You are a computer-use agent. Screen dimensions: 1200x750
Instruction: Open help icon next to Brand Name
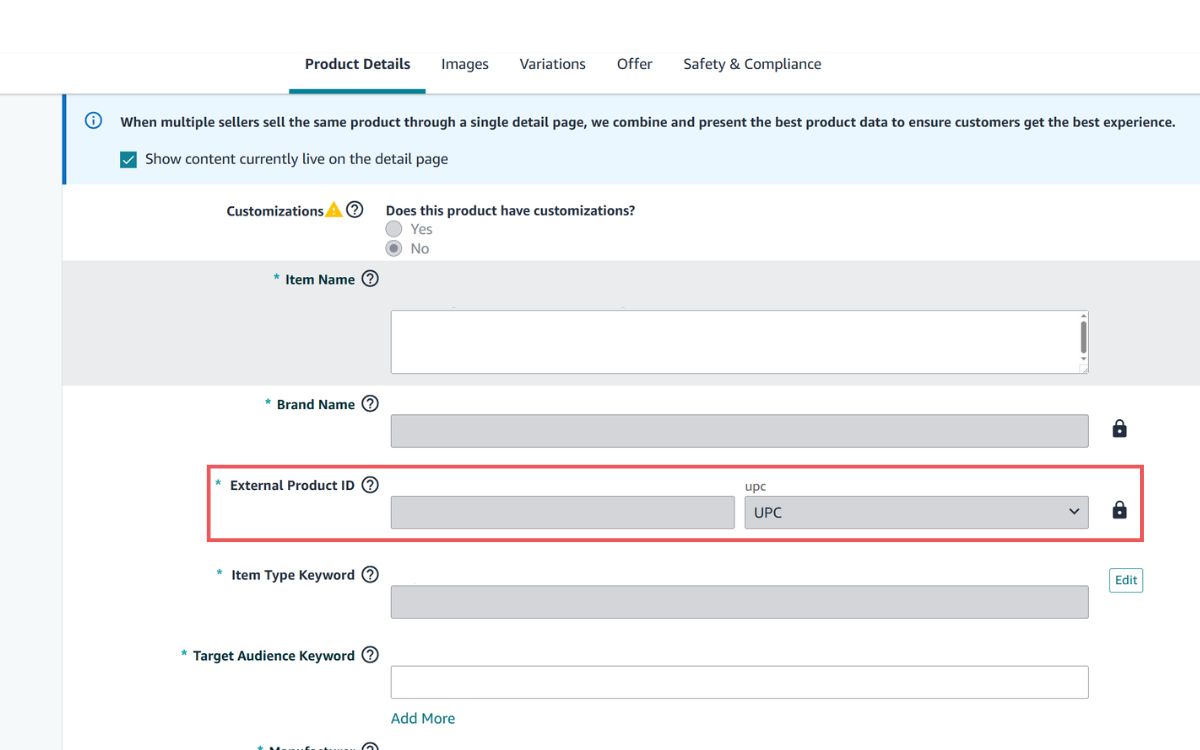[x=370, y=404]
